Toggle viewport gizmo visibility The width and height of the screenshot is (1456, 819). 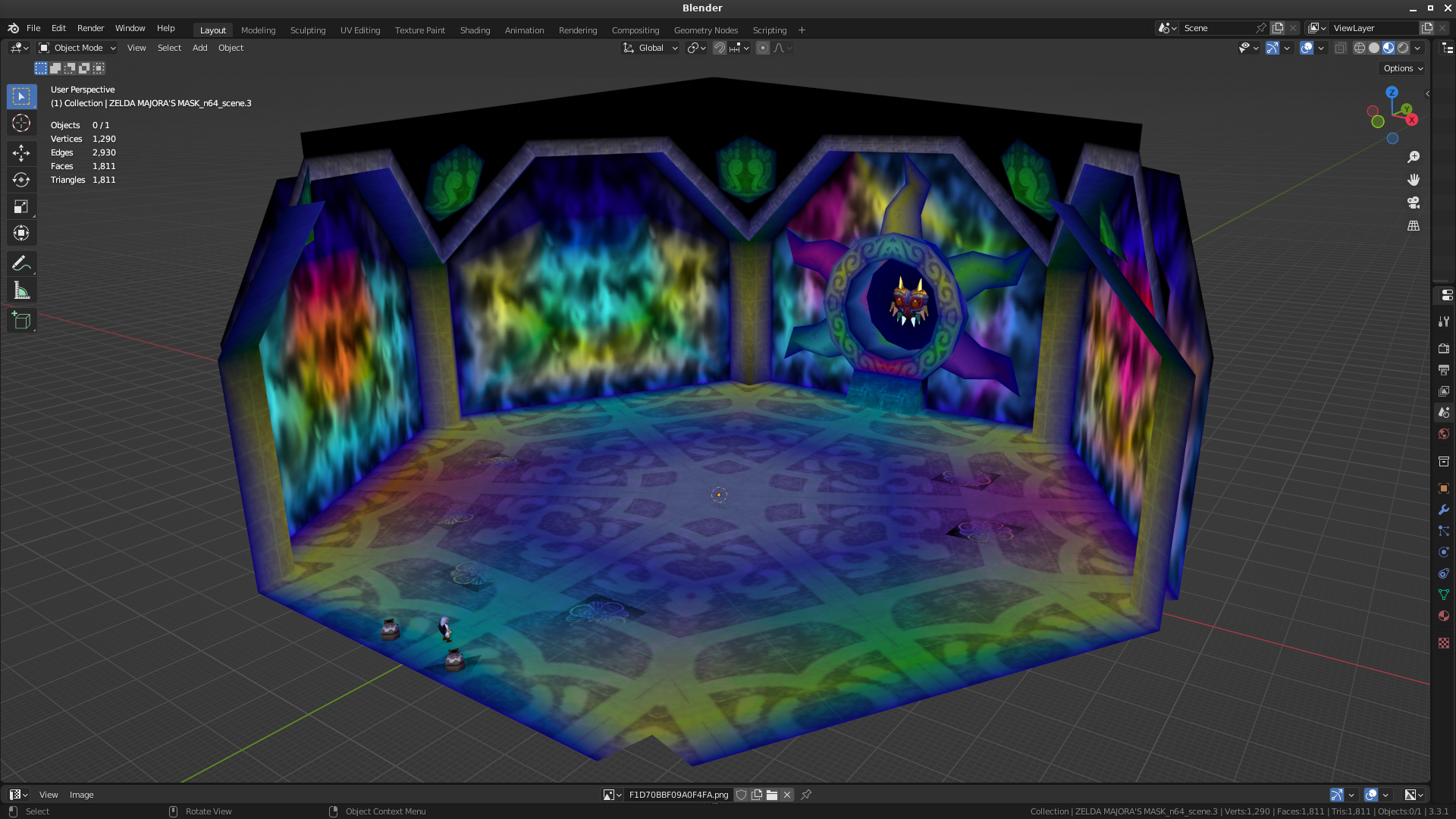pyautogui.click(x=1272, y=48)
